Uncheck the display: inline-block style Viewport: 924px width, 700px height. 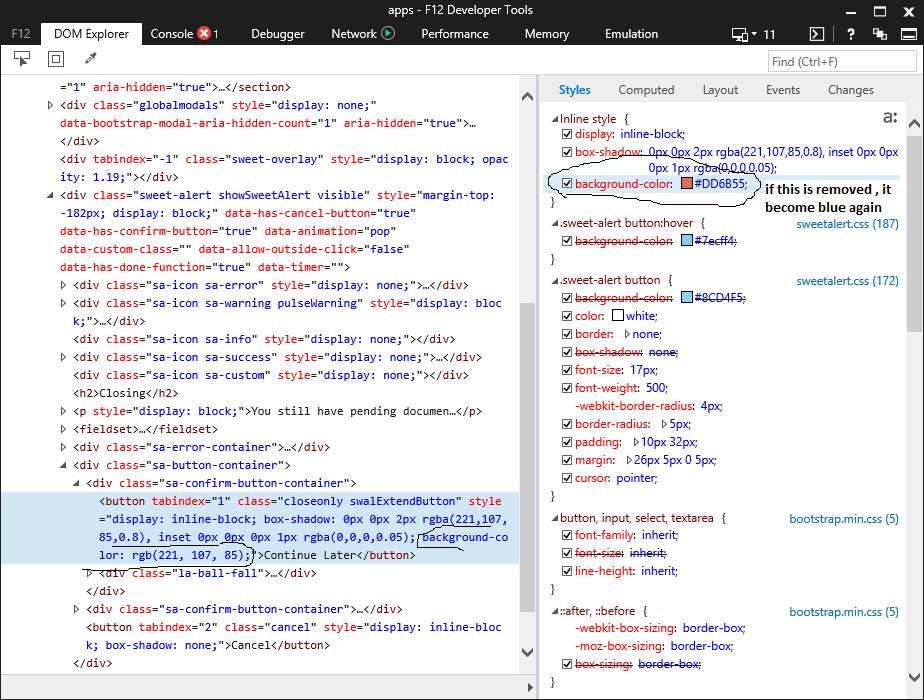567,133
